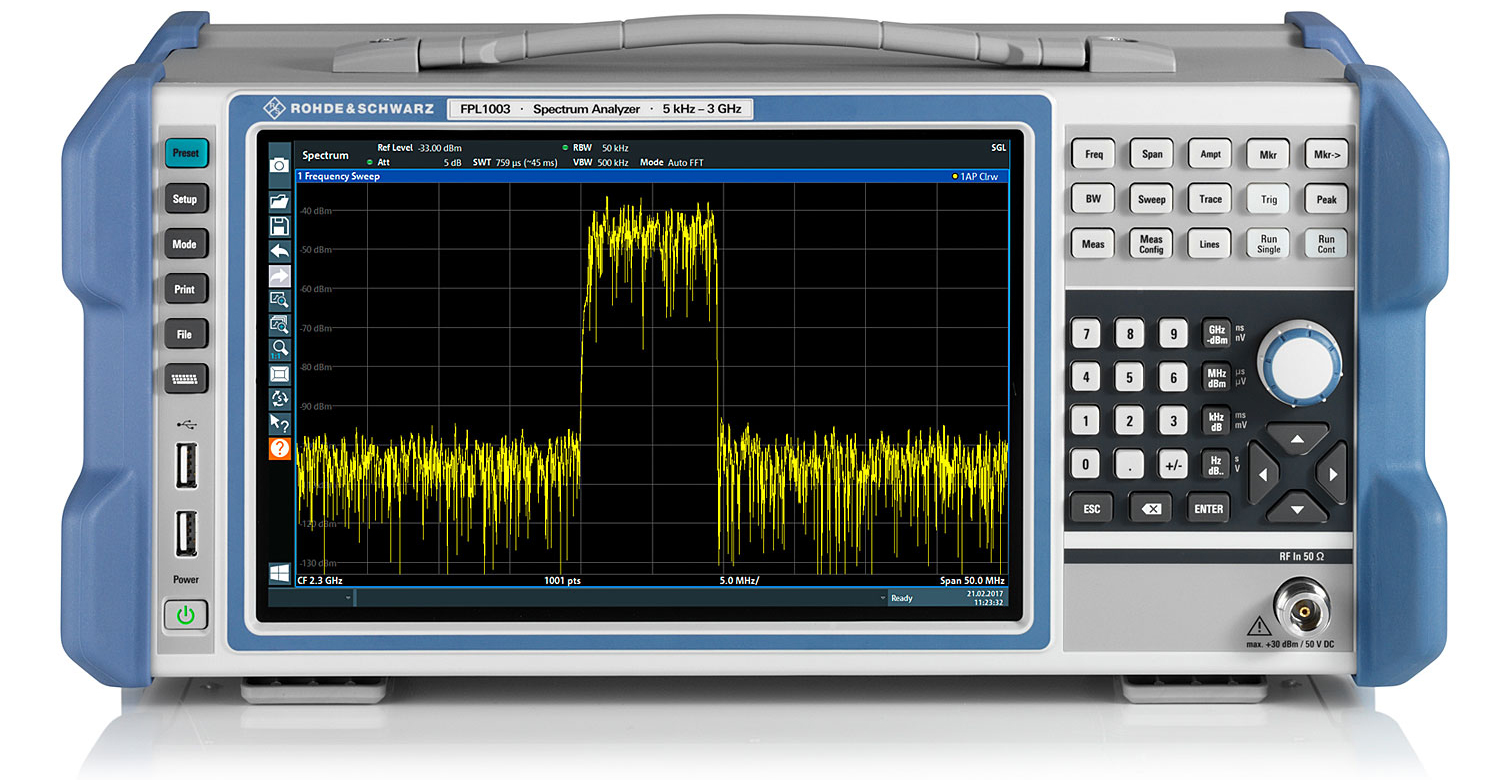Open a file using the folder icon
This screenshot has width=1500, height=780.
(280, 201)
